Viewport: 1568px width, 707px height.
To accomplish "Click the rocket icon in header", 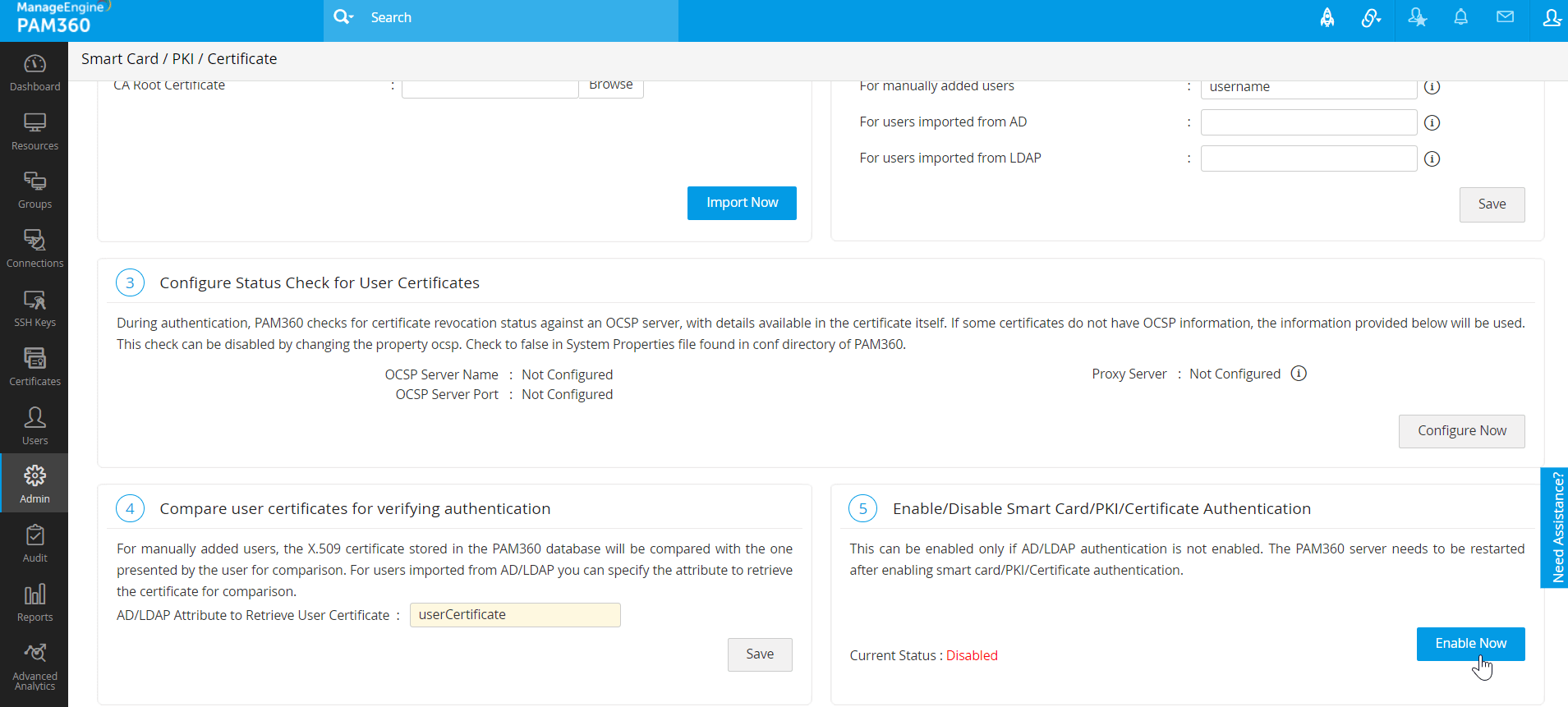I will pyautogui.click(x=1327, y=17).
